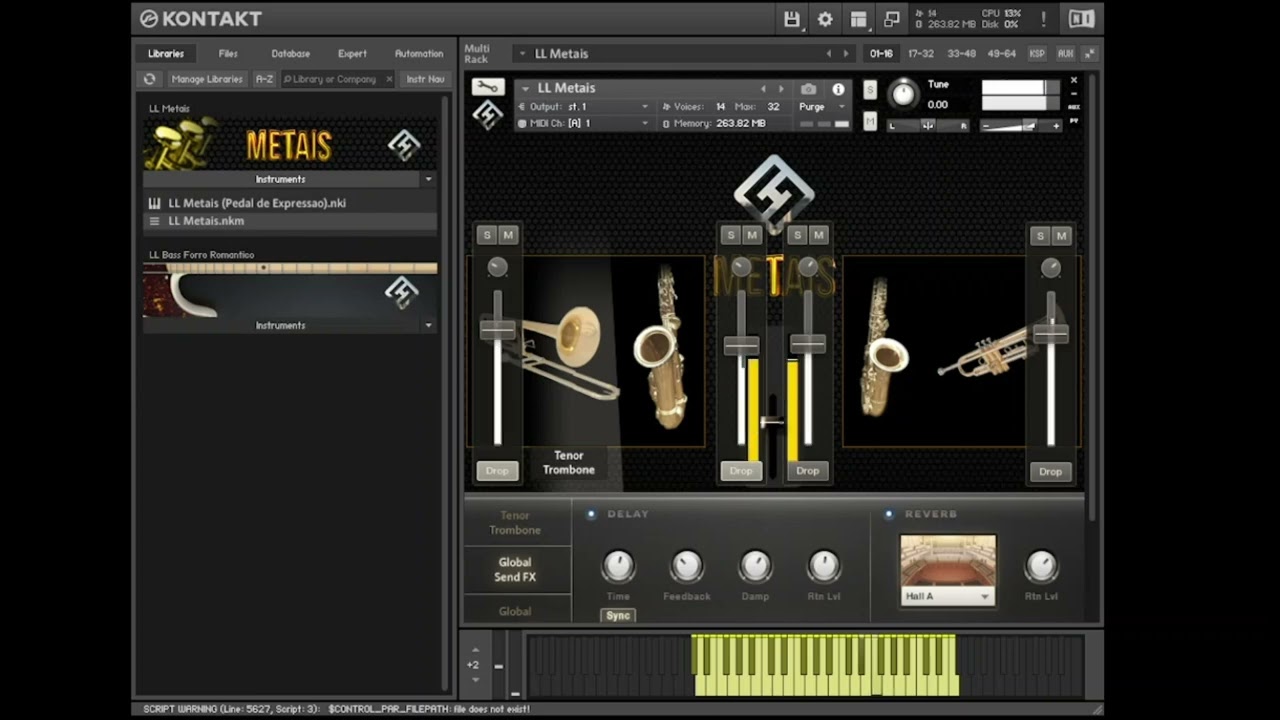Toggle the Reverb effect on/off LED

pos(888,514)
